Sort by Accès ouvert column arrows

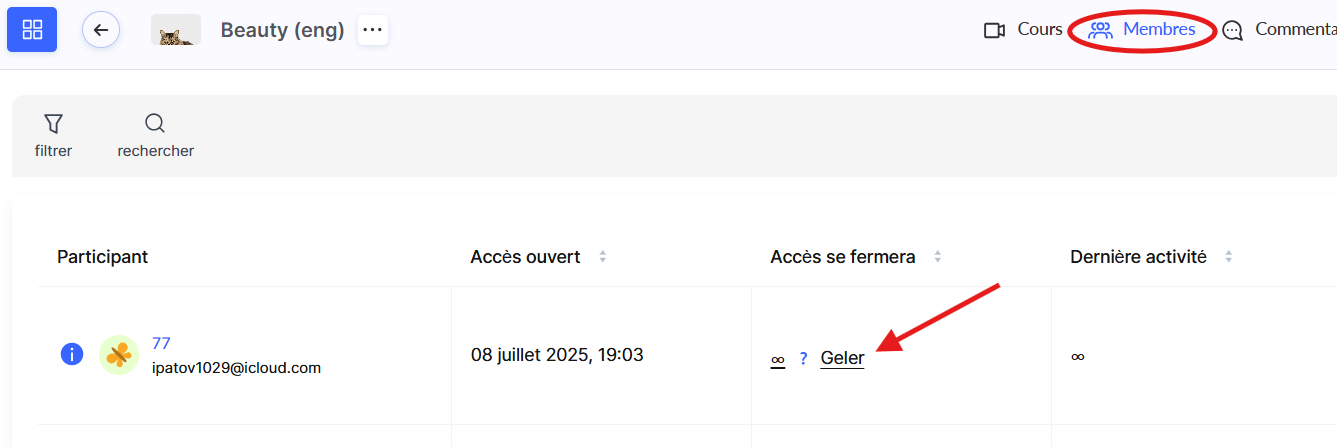click(602, 257)
